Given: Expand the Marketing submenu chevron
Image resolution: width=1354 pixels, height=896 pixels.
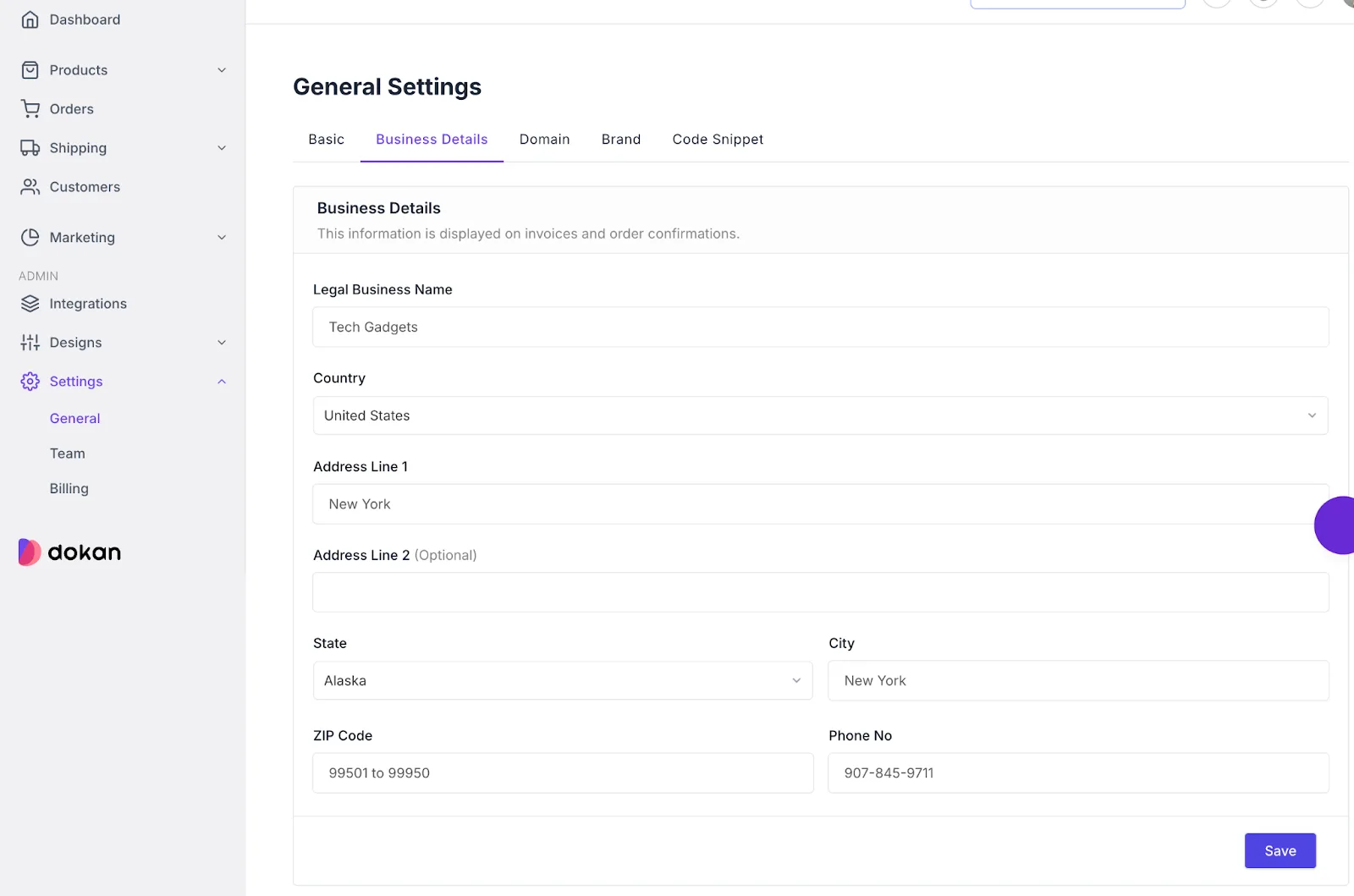Looking at the screenshot, I should 222,238.
